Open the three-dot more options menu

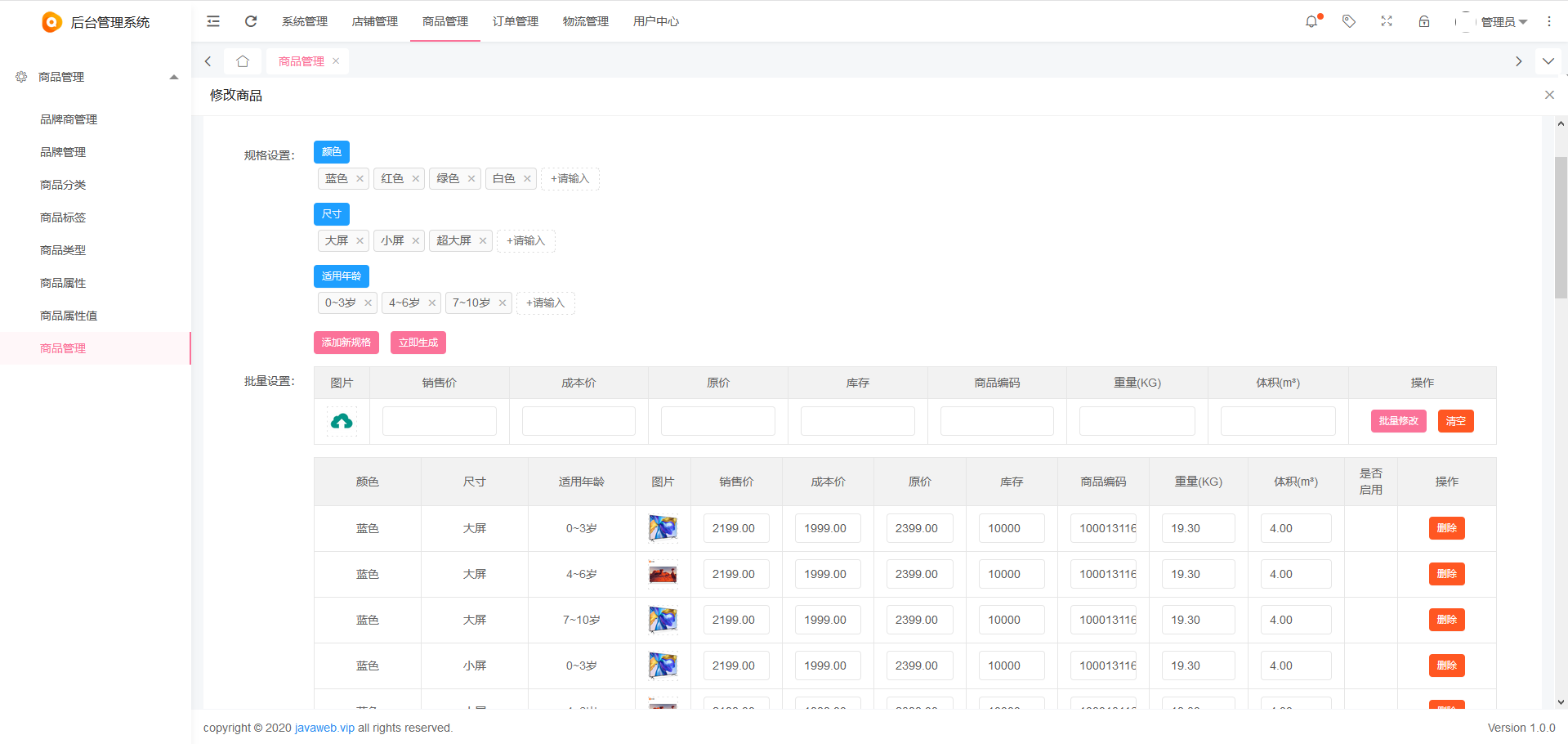pyautogui.click(x=1549, y=21)
